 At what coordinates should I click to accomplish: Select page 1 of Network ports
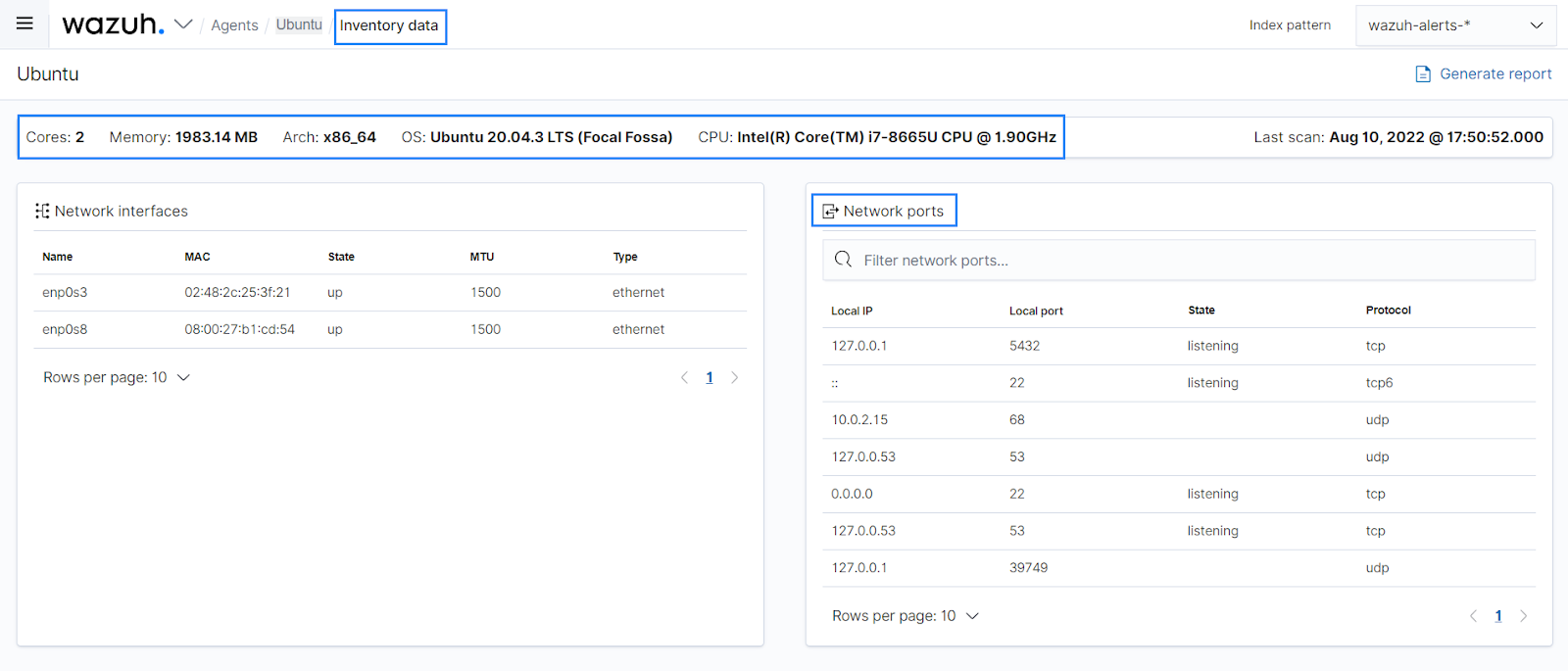pos(1498,616)
